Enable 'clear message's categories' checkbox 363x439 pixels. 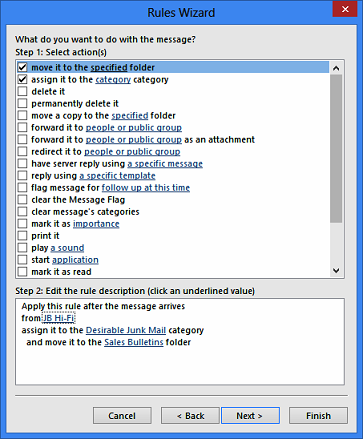pos(22,212)
